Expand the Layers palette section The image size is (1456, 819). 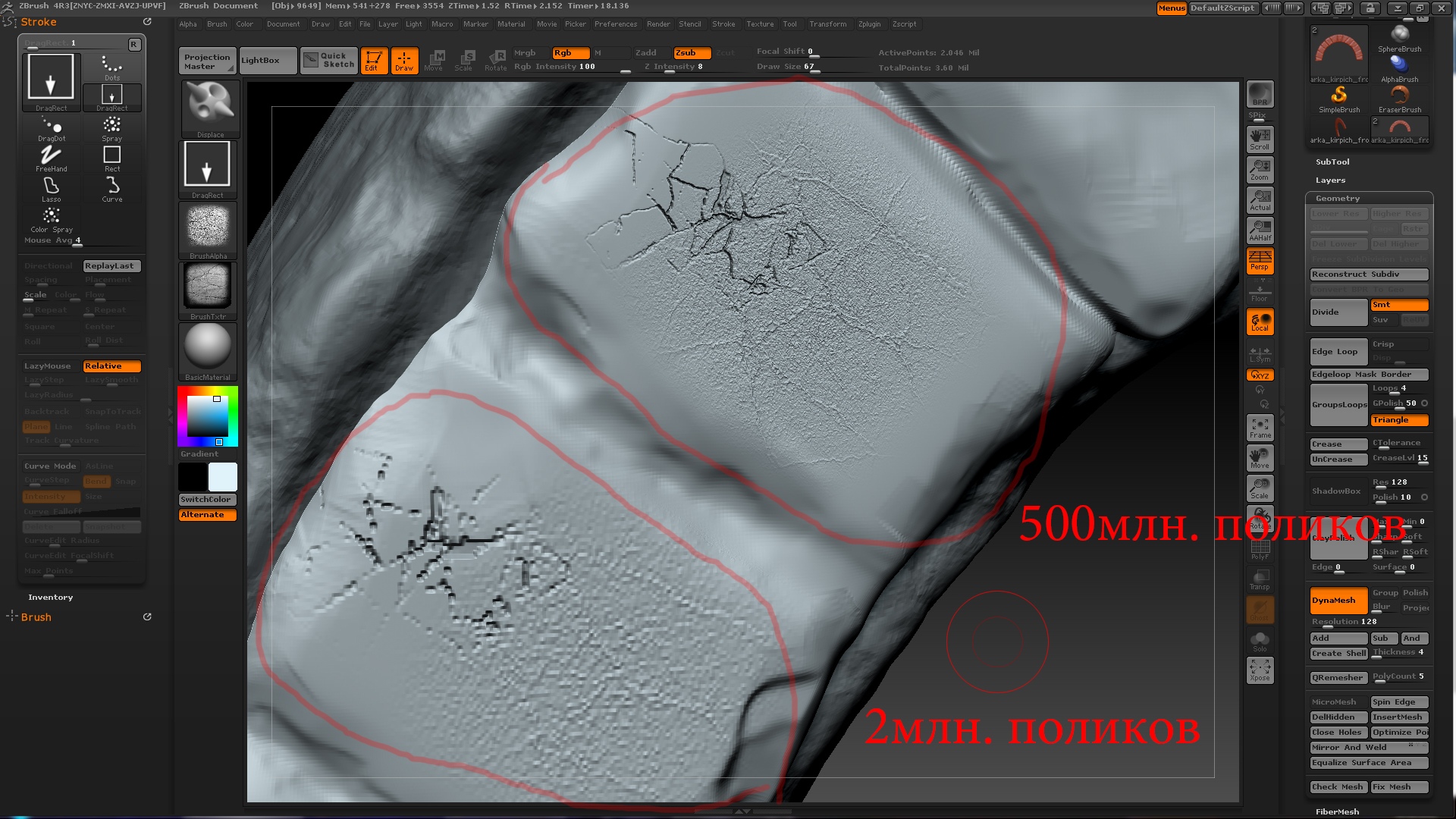coord(1330,180)
